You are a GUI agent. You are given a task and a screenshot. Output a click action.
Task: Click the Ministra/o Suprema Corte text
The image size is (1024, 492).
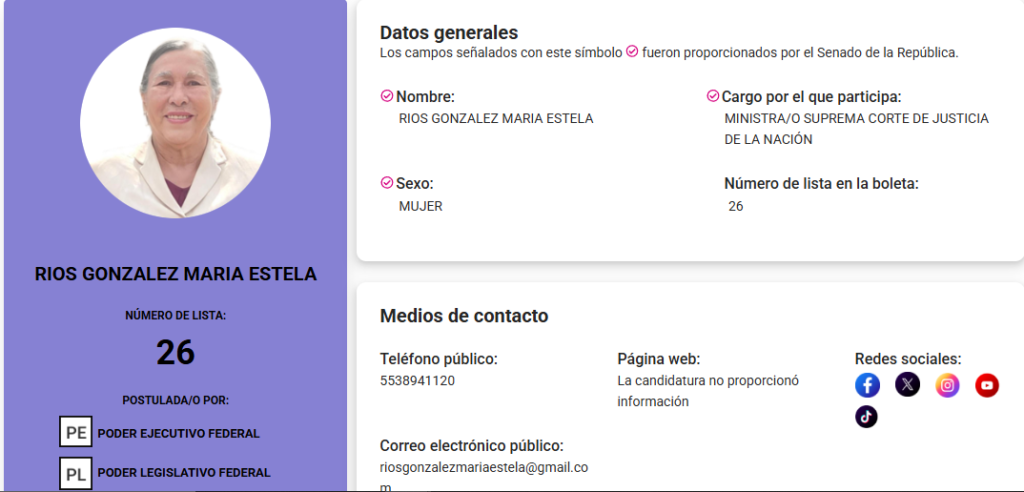tap(857, 129)
